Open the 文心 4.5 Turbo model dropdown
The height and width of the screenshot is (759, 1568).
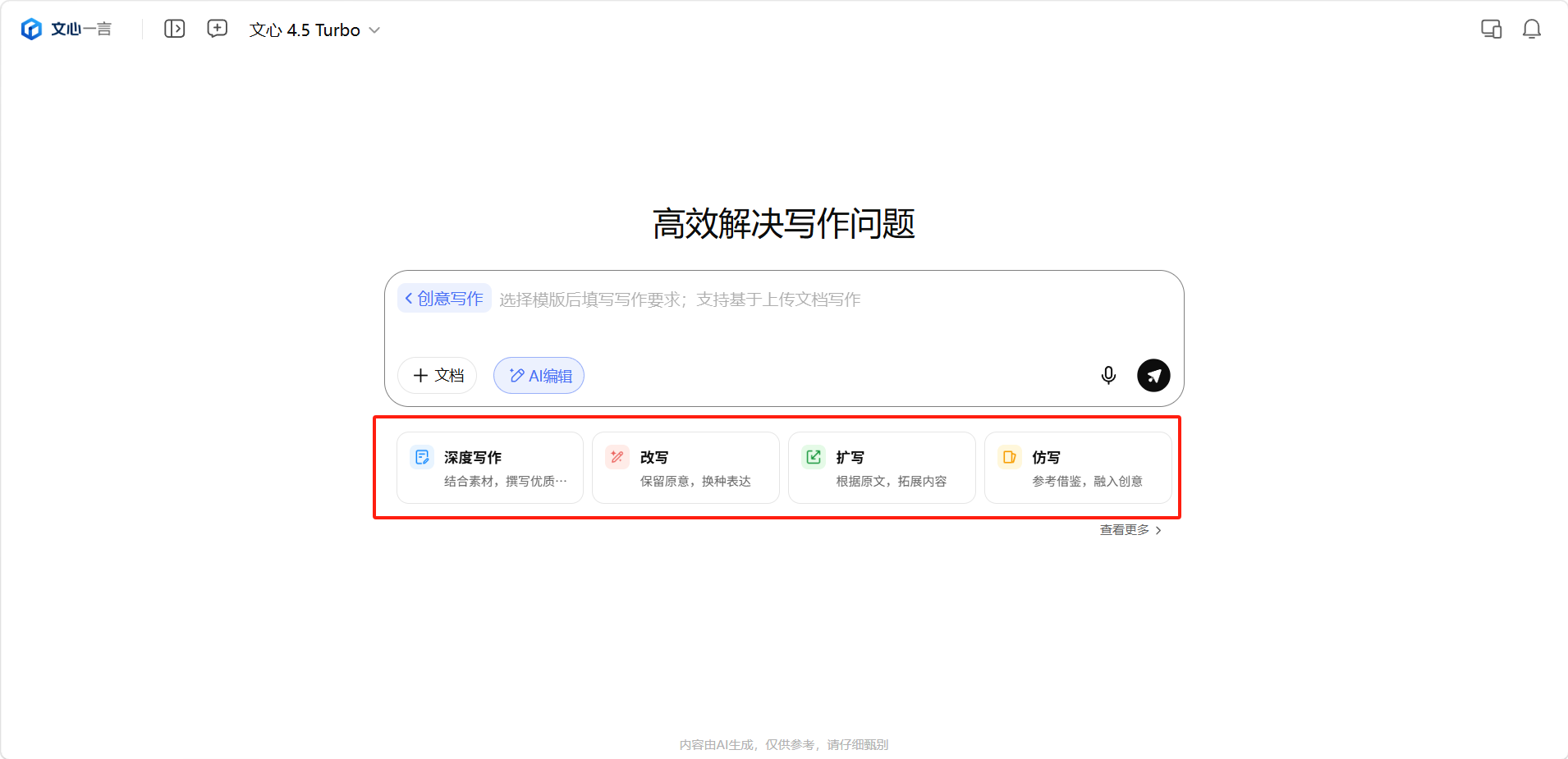tap(314, 30)
